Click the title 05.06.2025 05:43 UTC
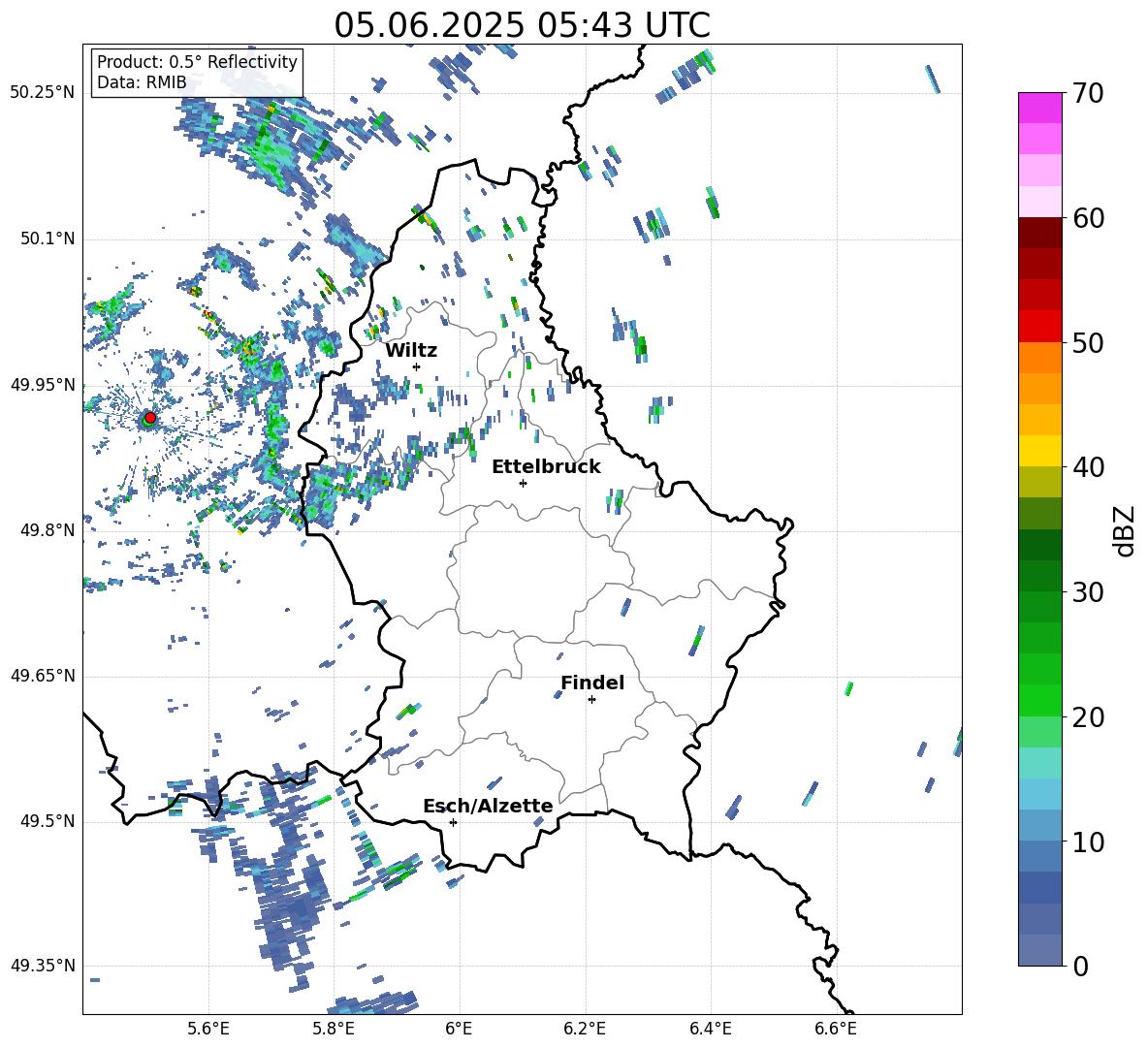 (x=522, y=25)
